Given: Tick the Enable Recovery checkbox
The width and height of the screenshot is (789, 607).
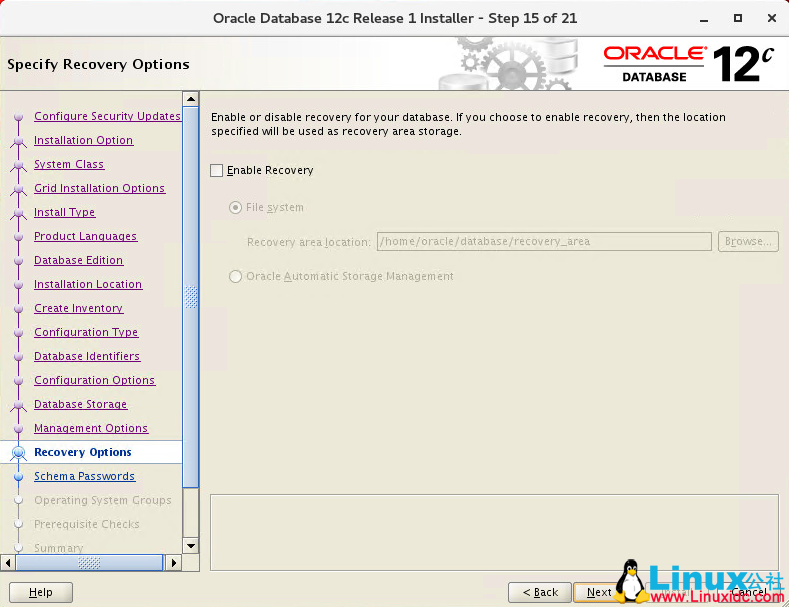Looking at the screenshot, I should click(216, 171).
